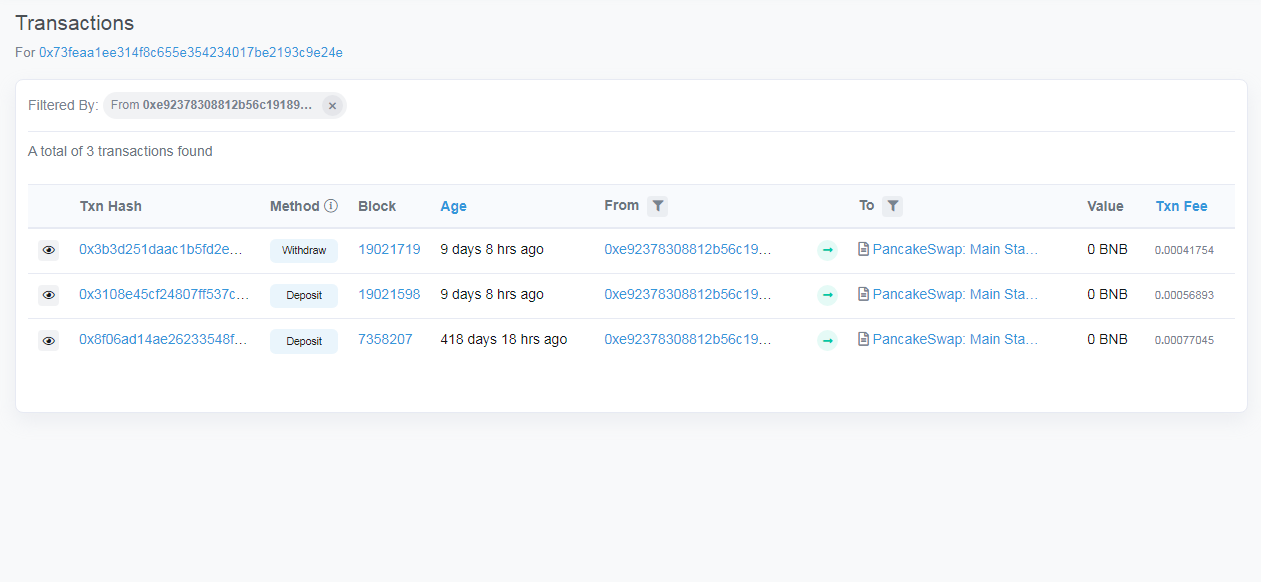
Task: Click the green arrow in block 19021719 row
Action: 827,250
